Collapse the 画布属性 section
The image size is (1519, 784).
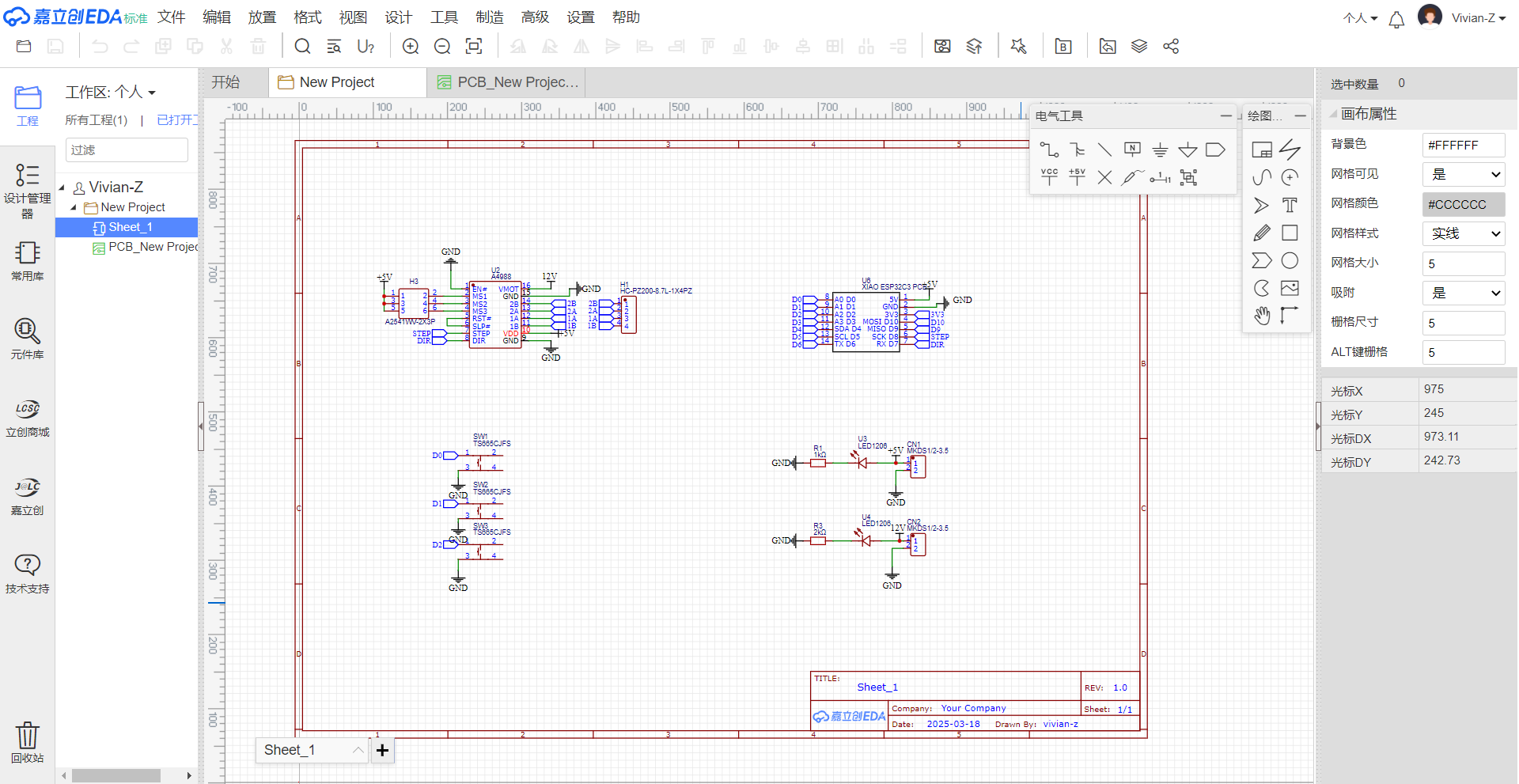(1334, 114)
